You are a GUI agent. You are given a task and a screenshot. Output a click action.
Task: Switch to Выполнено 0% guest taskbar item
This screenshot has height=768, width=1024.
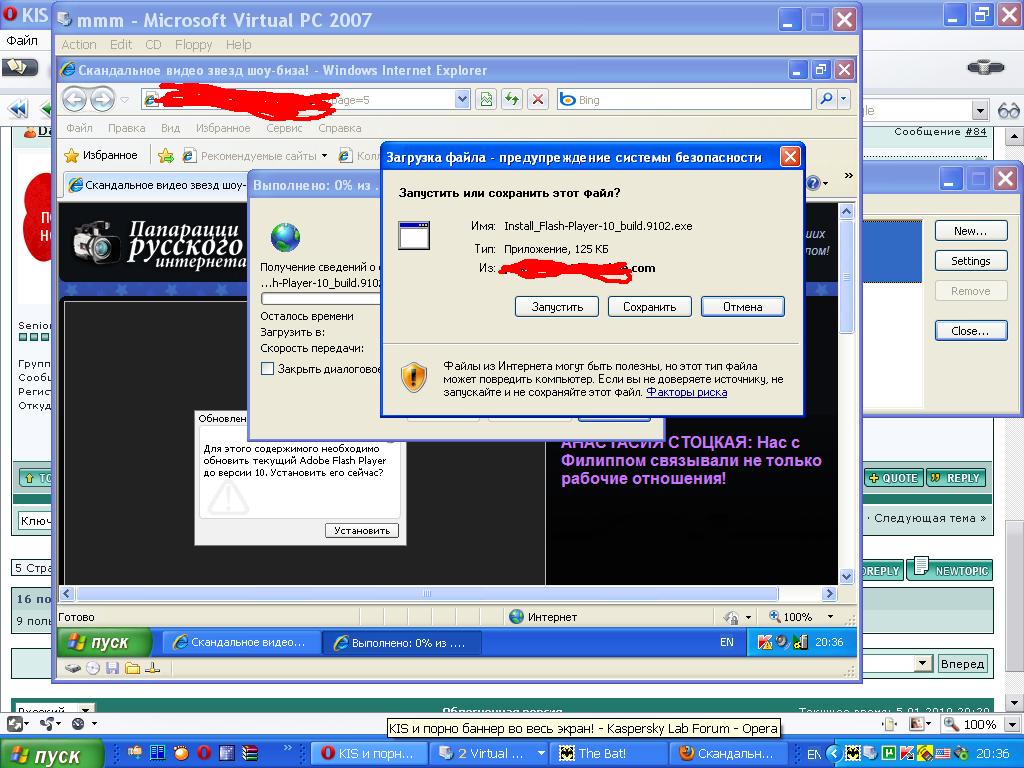pos(401,643)
